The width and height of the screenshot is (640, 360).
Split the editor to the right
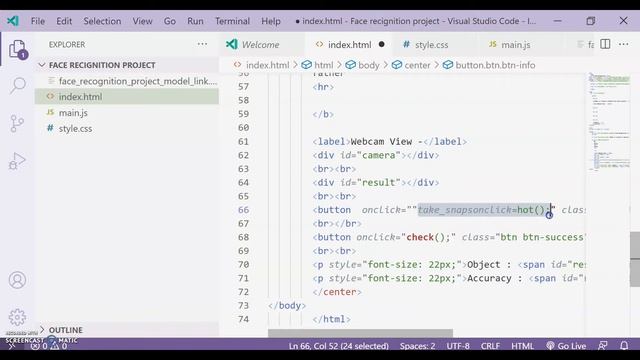pos(605,44)
